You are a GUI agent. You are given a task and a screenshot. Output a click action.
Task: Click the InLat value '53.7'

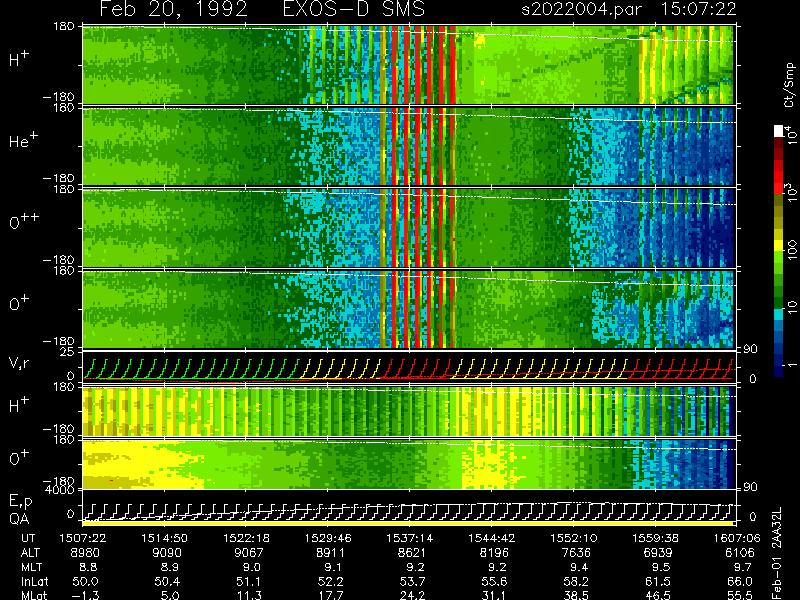tap(412, 582)
